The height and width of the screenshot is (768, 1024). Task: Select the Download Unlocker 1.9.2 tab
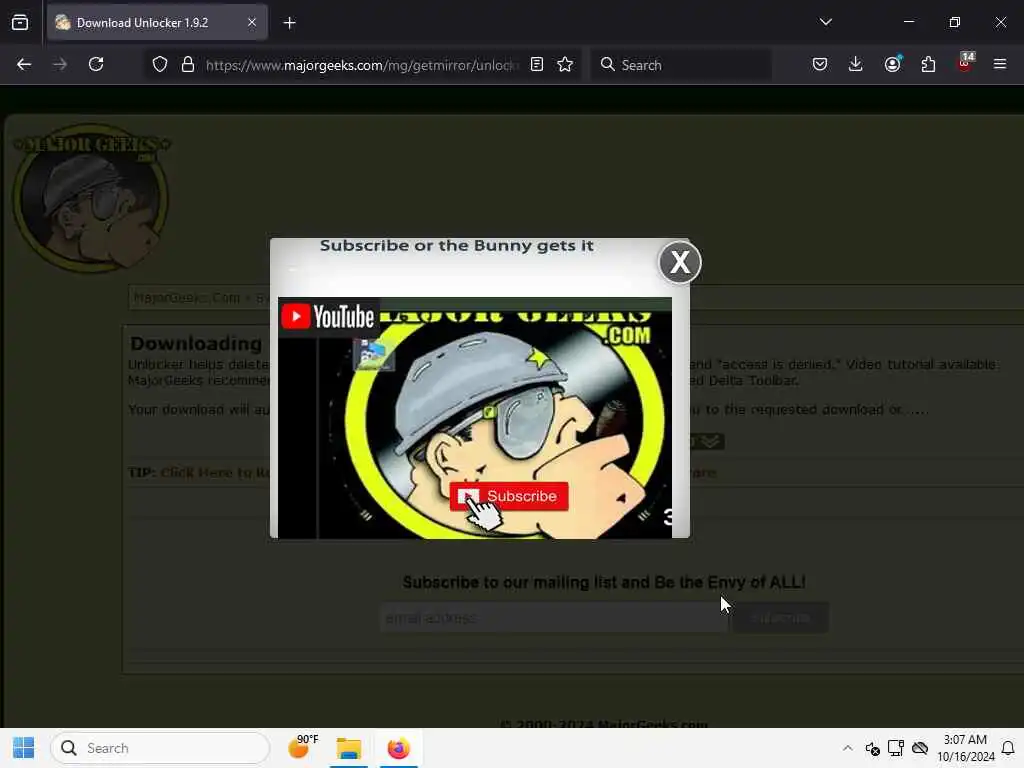tap(157, 22)
